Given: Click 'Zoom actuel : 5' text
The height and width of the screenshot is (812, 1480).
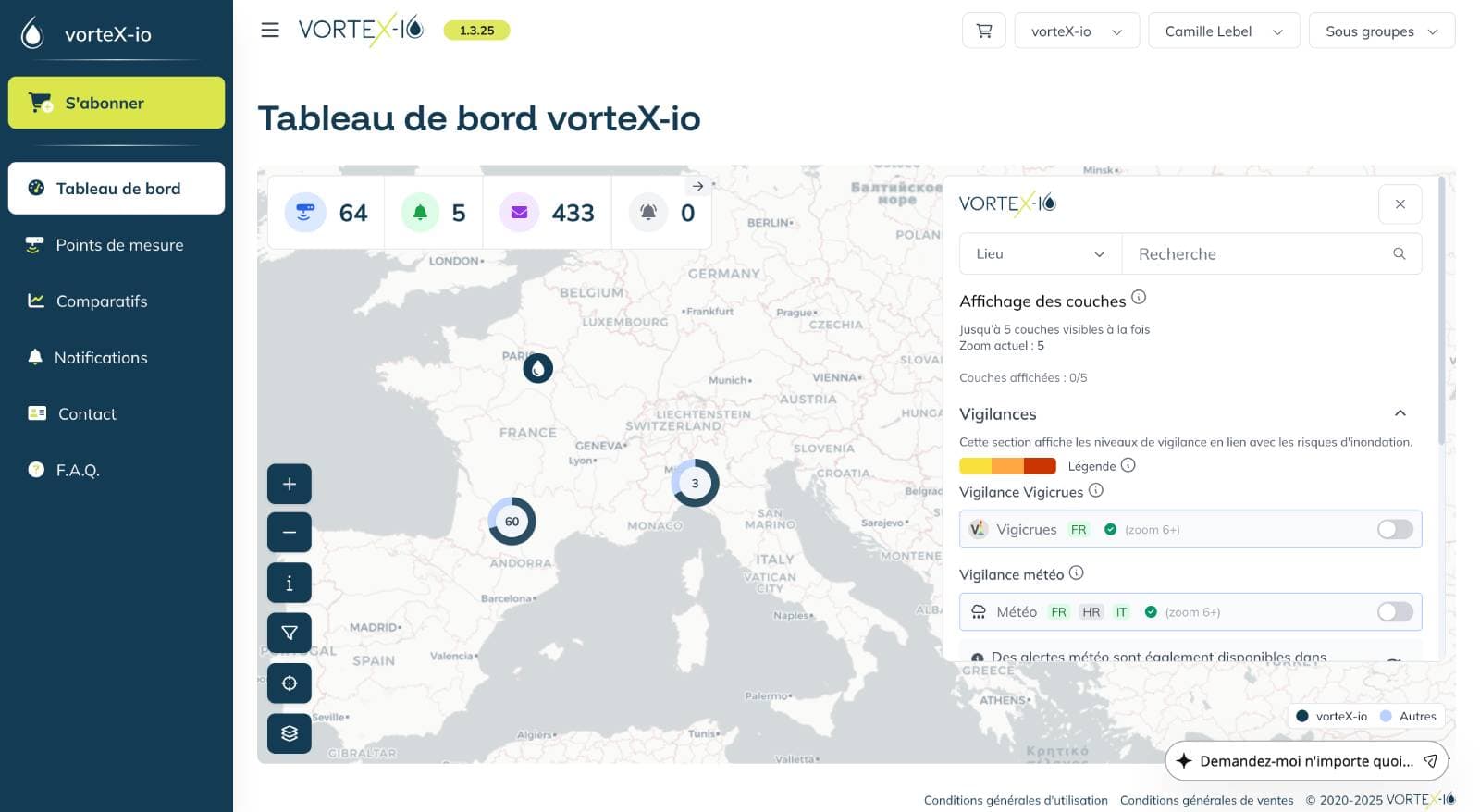Looking at the screenshot, I should coord(1002,345).
